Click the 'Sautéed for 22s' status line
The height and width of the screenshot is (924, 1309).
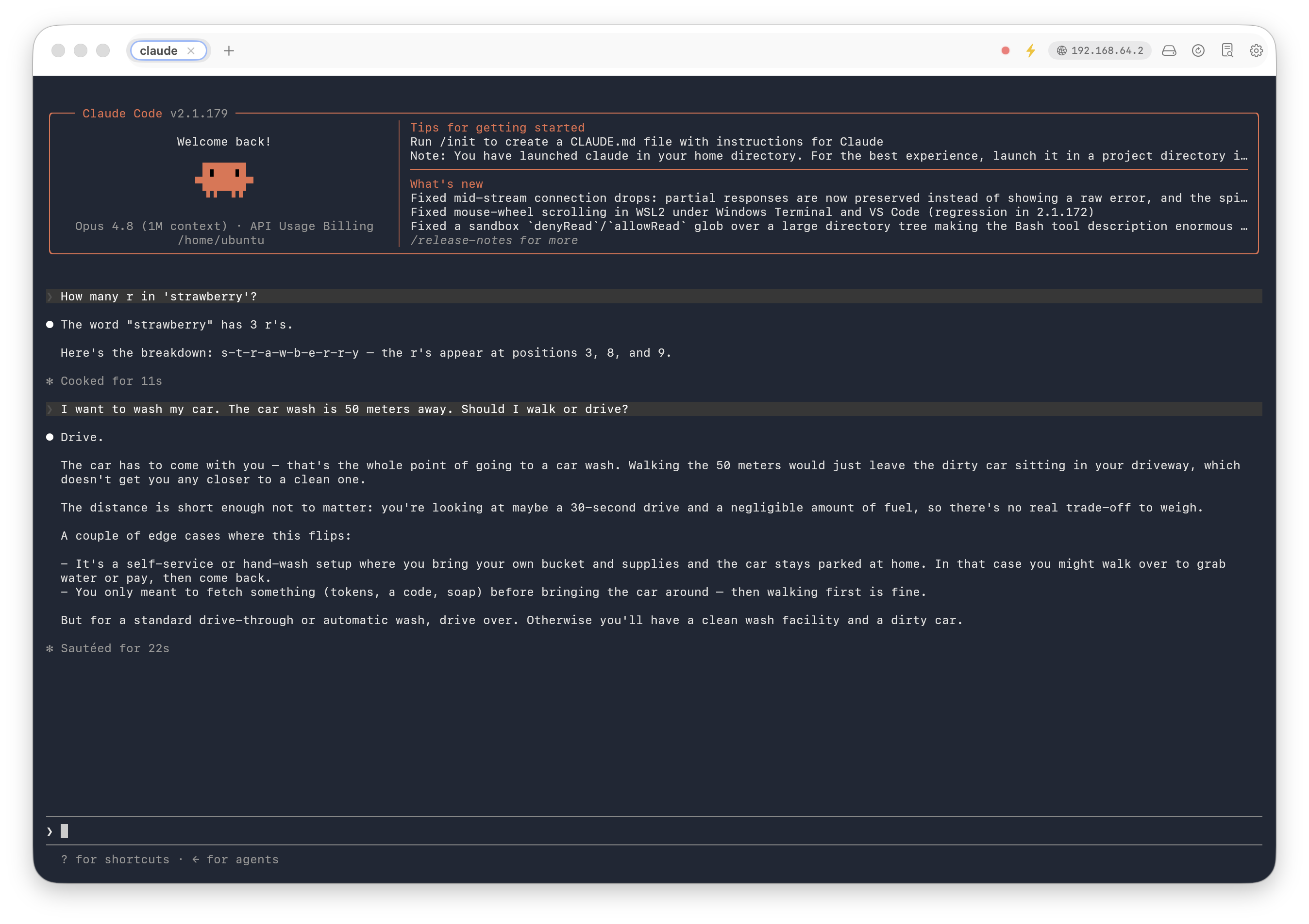[115, 648]
